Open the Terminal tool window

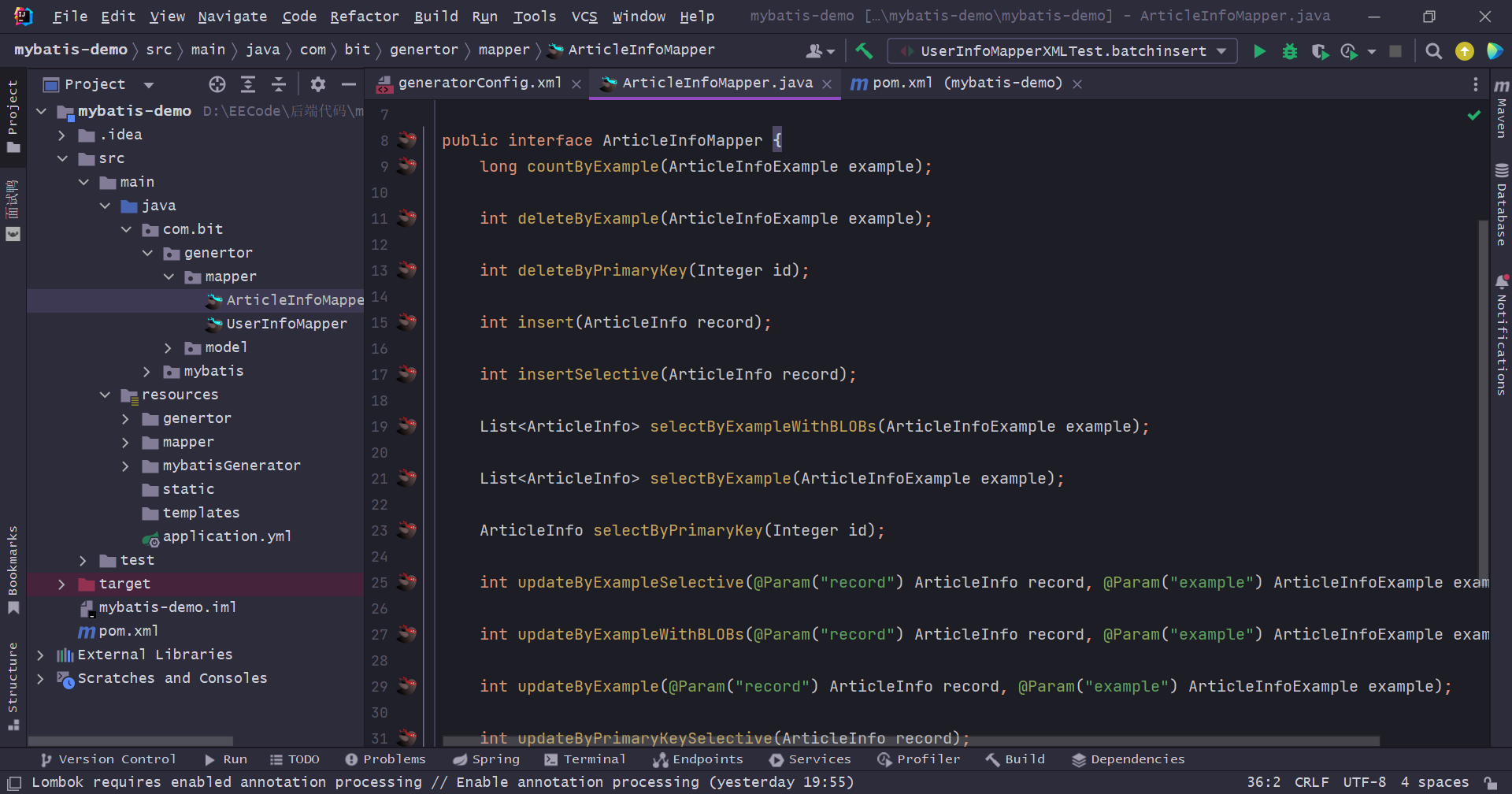point(584,759)
